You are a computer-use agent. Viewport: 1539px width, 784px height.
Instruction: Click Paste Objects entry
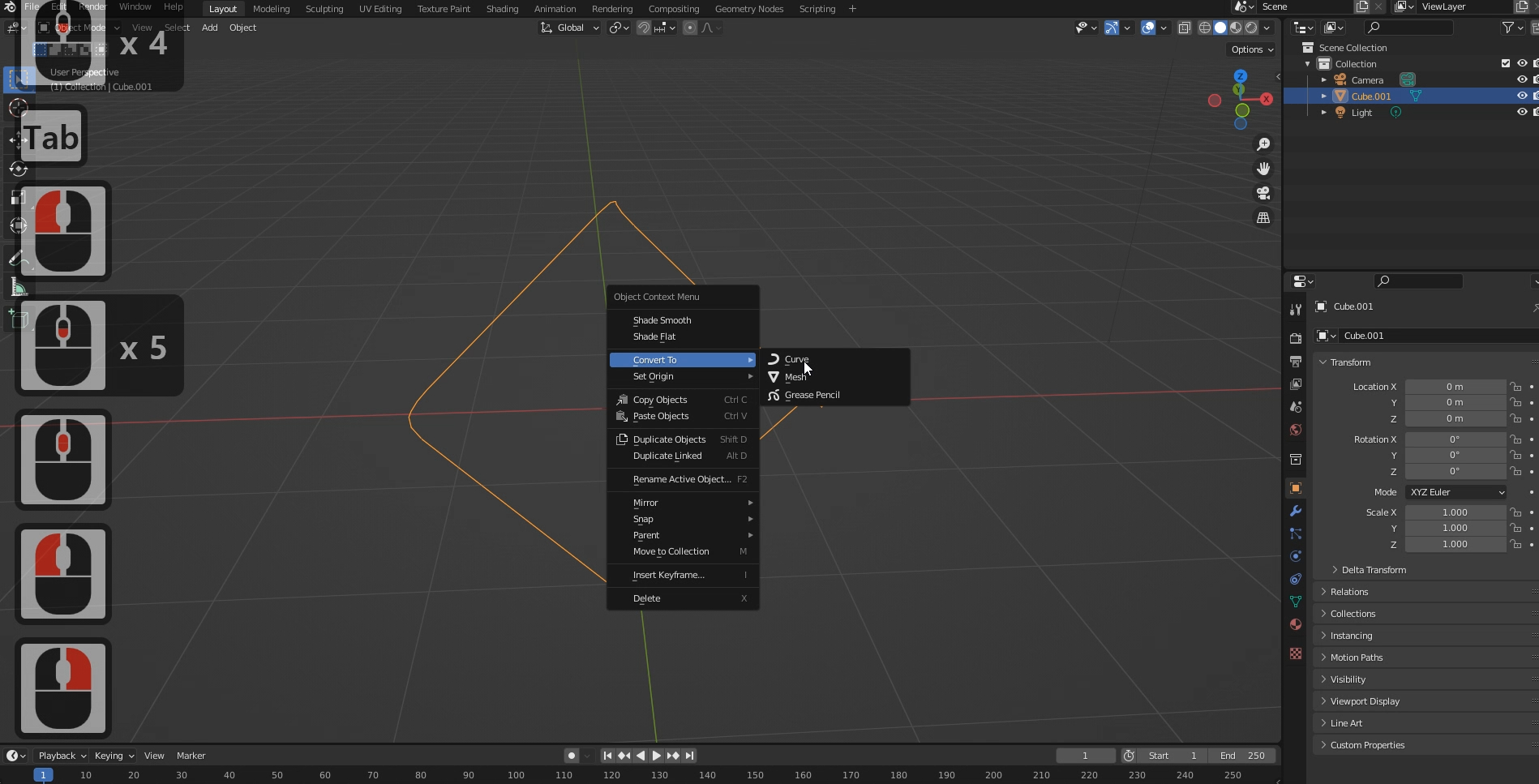click(683, 416)
